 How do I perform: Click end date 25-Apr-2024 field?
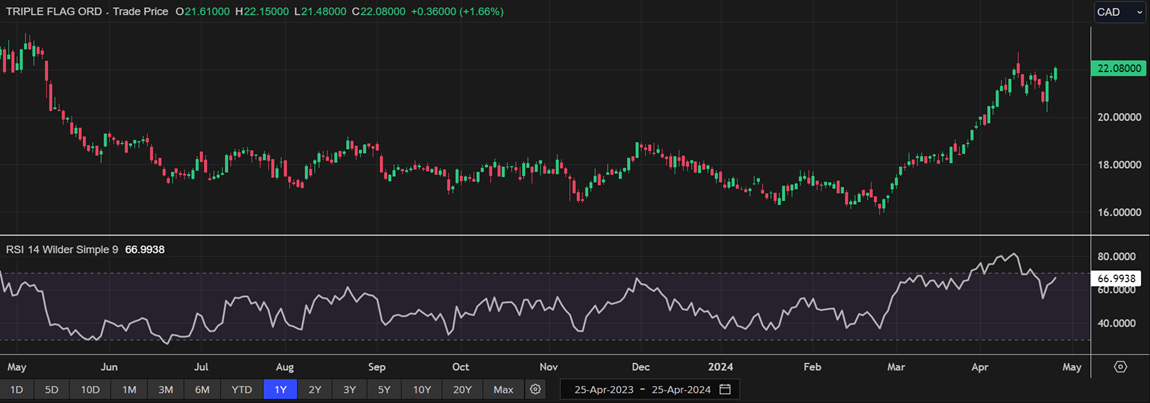tap(681, 389)
